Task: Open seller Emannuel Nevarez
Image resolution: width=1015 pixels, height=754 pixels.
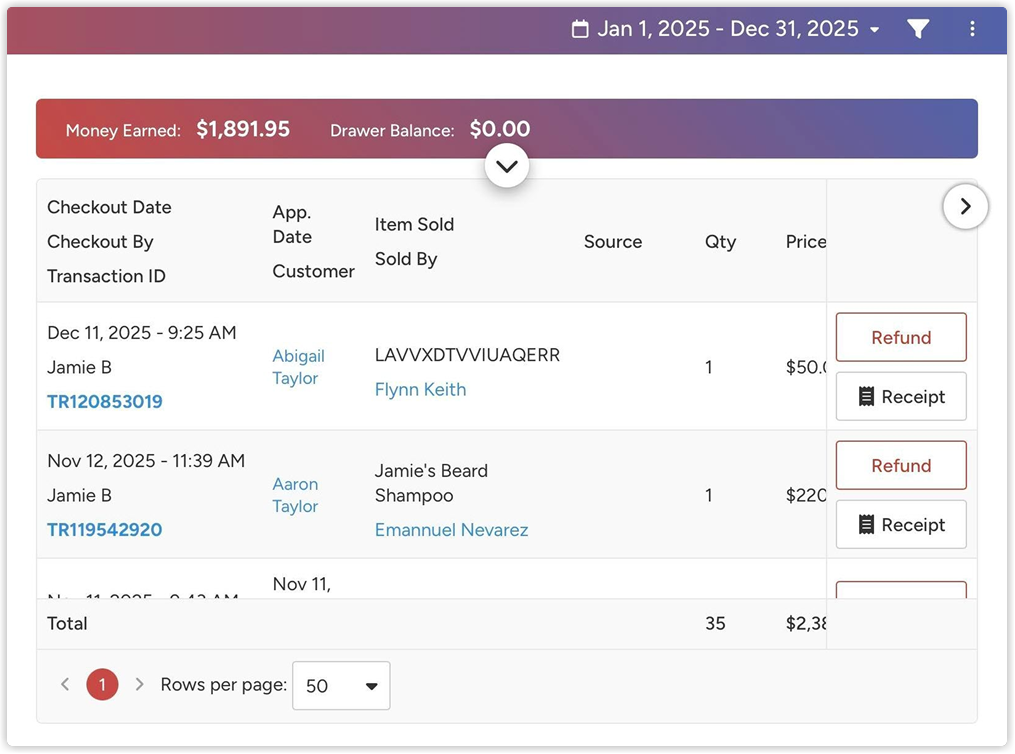Action: click(x=451, y=530)
